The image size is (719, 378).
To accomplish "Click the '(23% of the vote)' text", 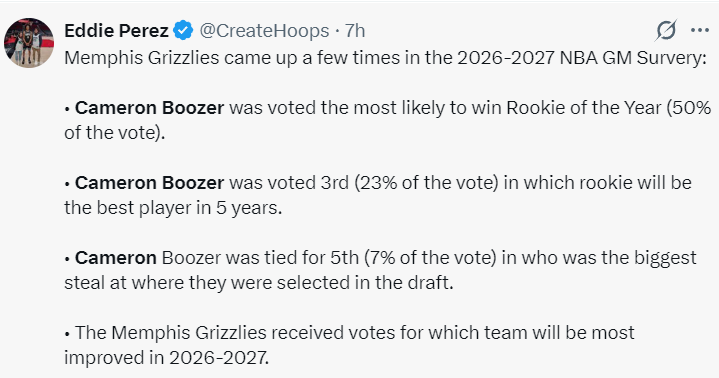I will [426, 183].
